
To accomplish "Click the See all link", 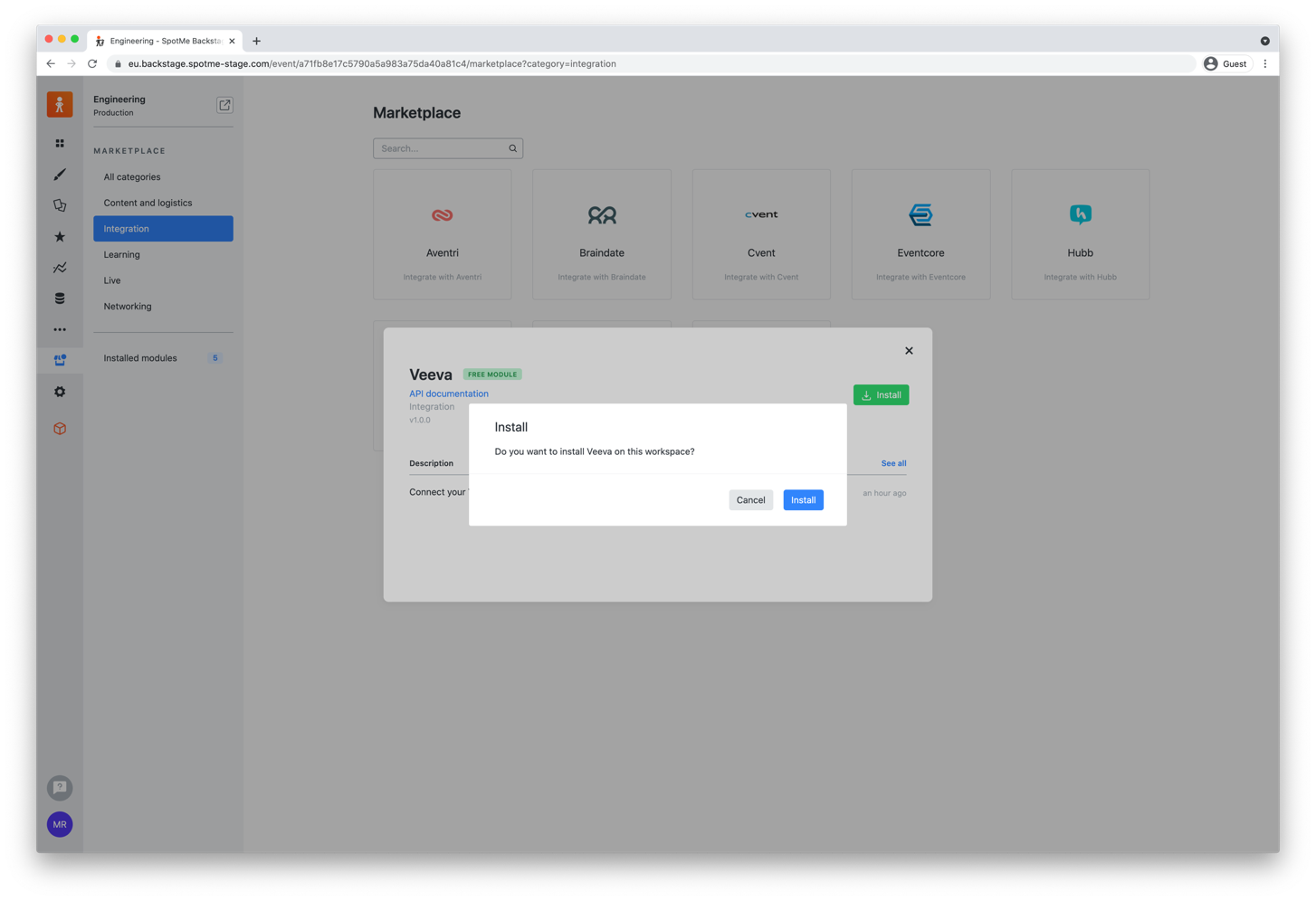I will [x=893, y=463].
